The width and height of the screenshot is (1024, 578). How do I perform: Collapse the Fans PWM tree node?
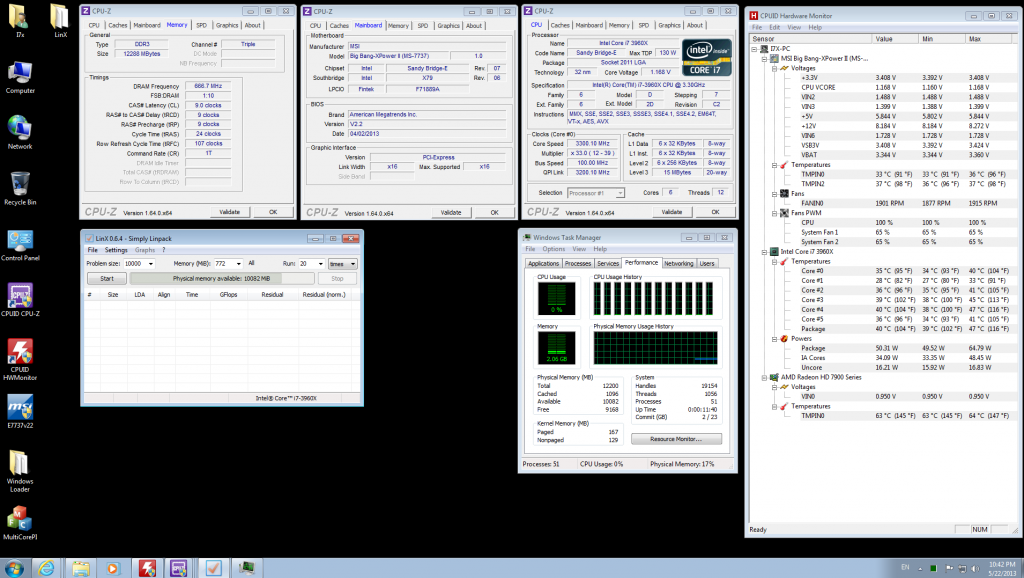[772, 212]
